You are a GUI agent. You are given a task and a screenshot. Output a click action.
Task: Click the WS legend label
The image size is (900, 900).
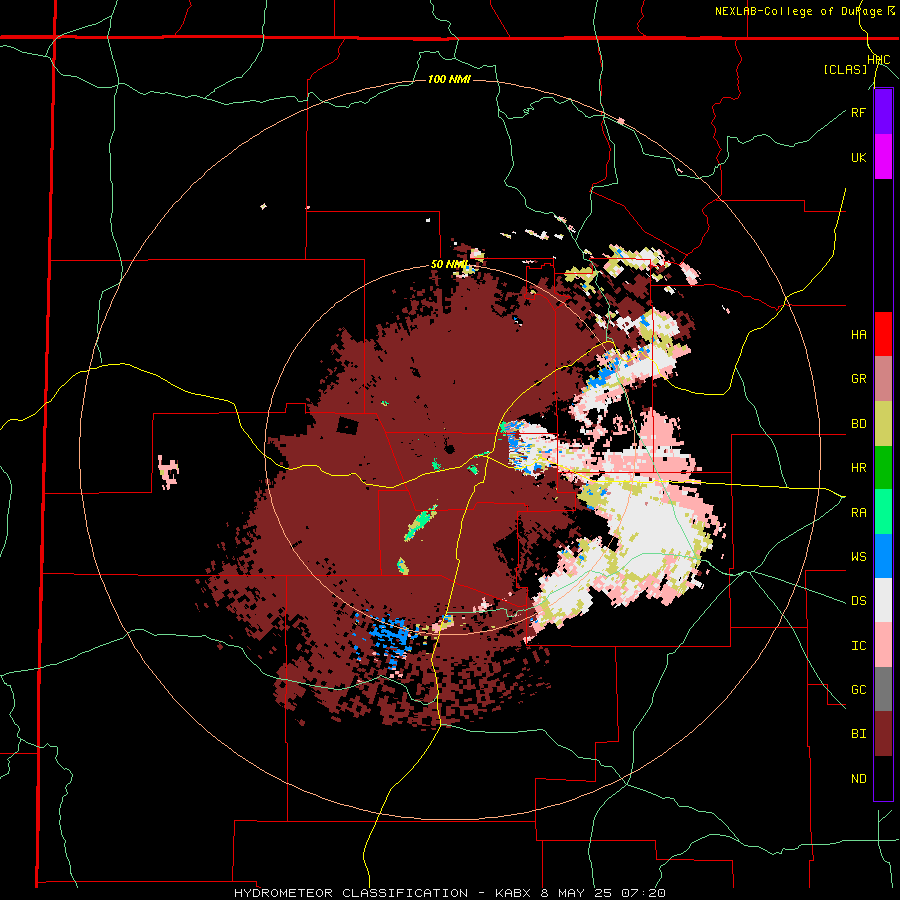(x=858, y=557)
